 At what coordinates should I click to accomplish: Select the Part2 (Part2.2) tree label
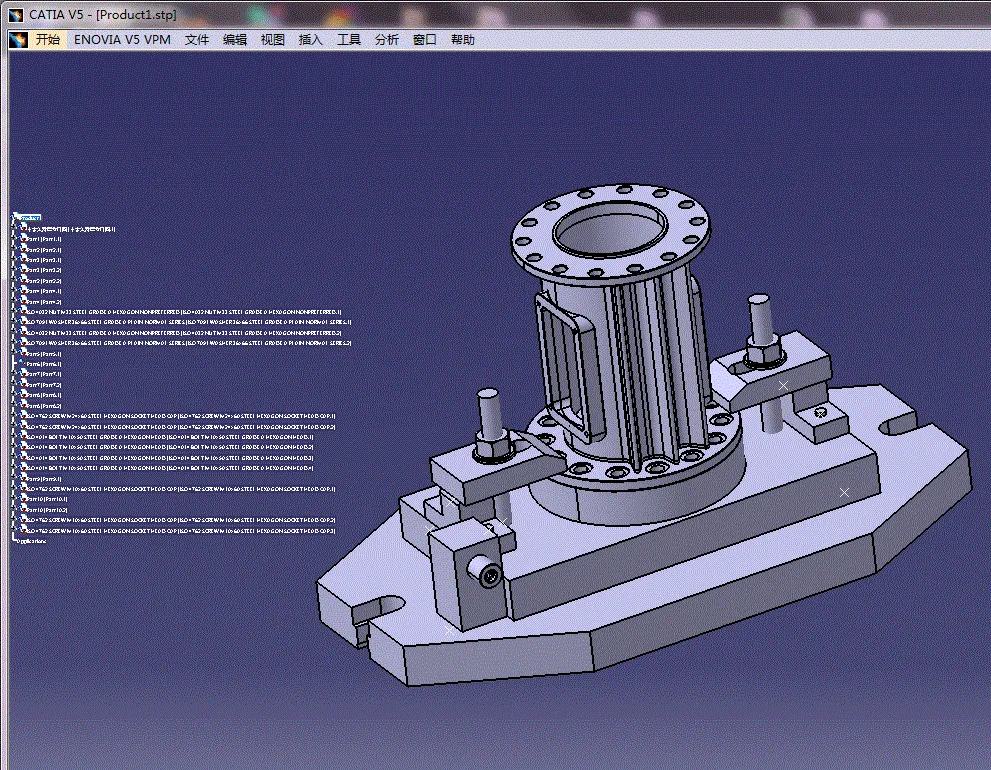pos(44,281)
